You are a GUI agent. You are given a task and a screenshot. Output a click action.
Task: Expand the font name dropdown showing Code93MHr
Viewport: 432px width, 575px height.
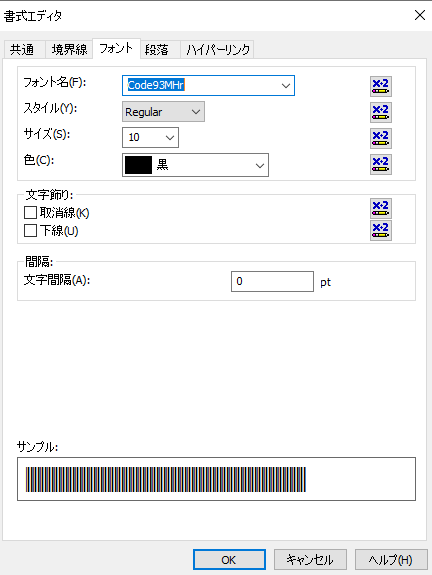point(285,86)
